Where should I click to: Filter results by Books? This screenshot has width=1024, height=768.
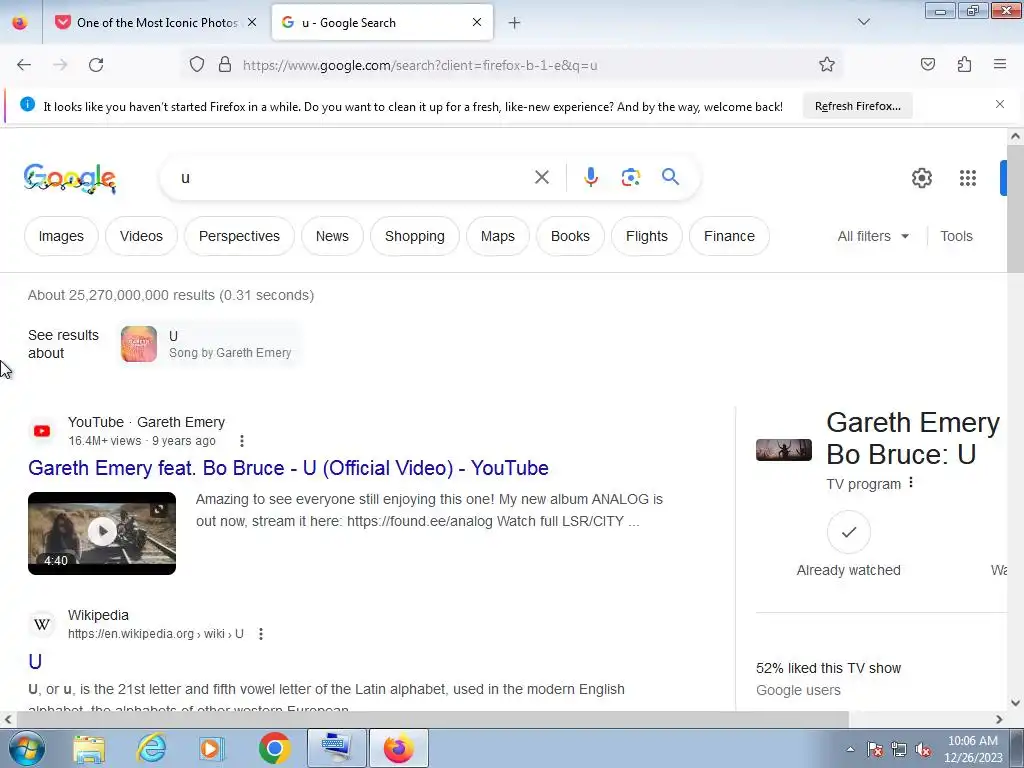click(570, 236)
